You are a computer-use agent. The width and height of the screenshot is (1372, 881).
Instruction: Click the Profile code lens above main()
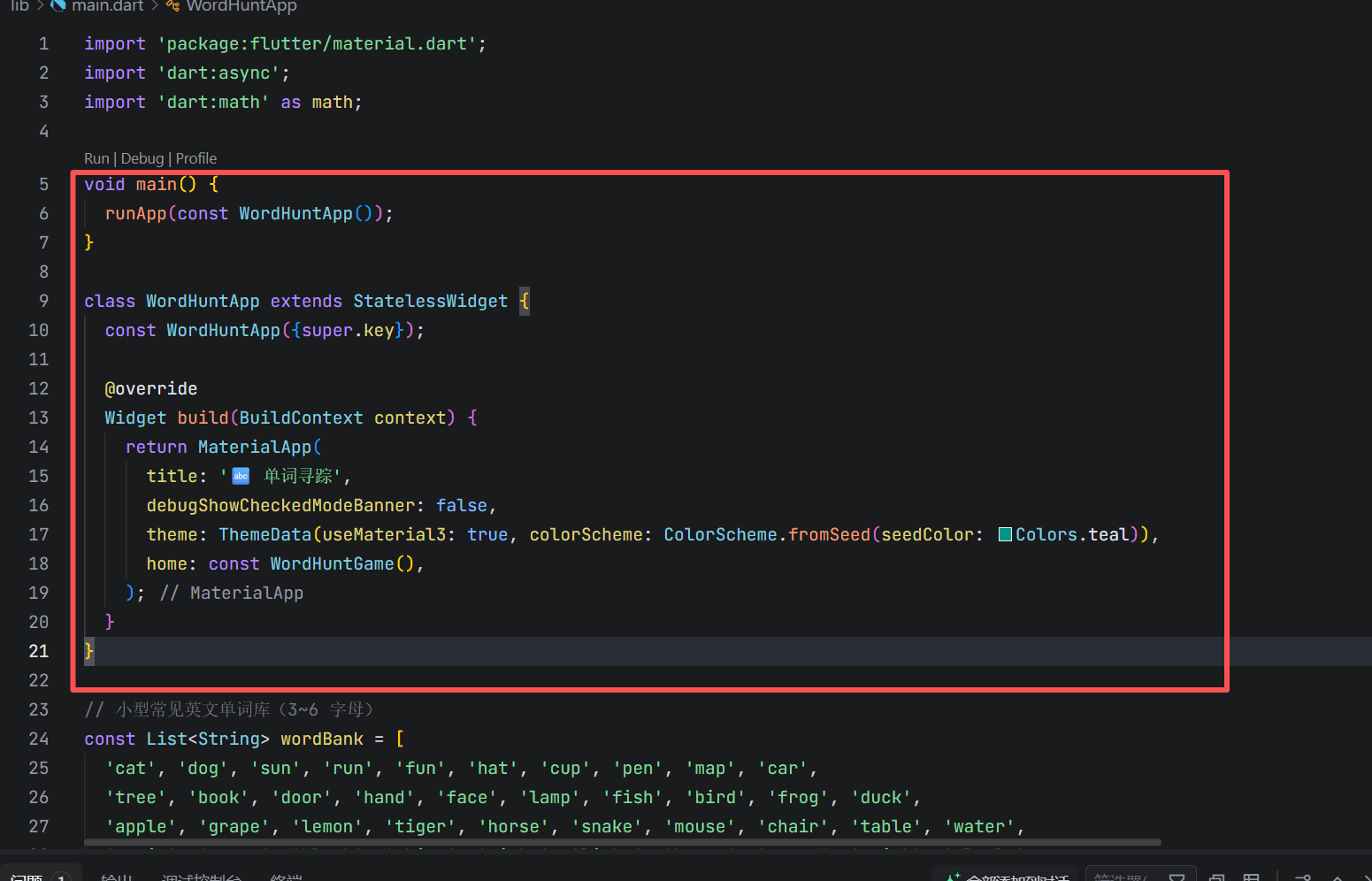pos(196,158)
